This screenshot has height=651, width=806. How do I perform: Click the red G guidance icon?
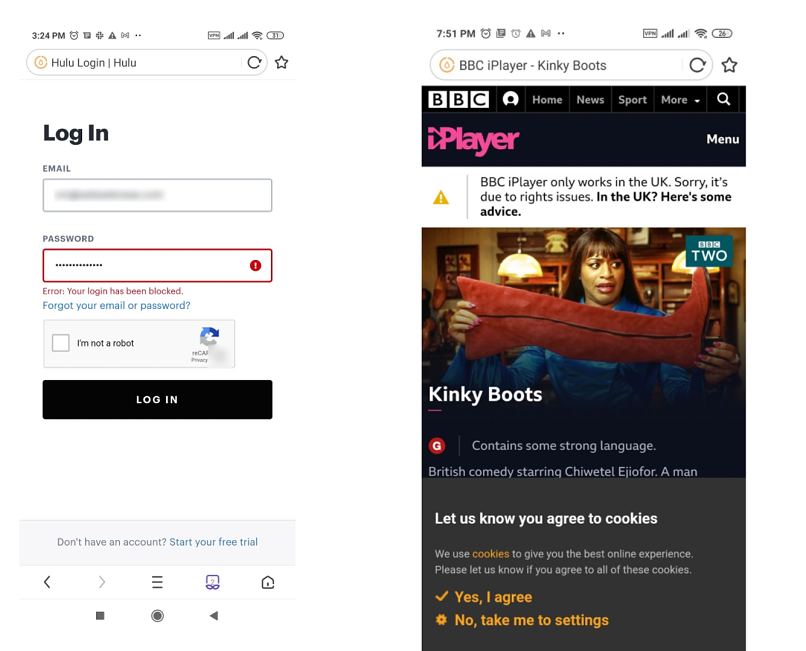[x=437, y=446]
